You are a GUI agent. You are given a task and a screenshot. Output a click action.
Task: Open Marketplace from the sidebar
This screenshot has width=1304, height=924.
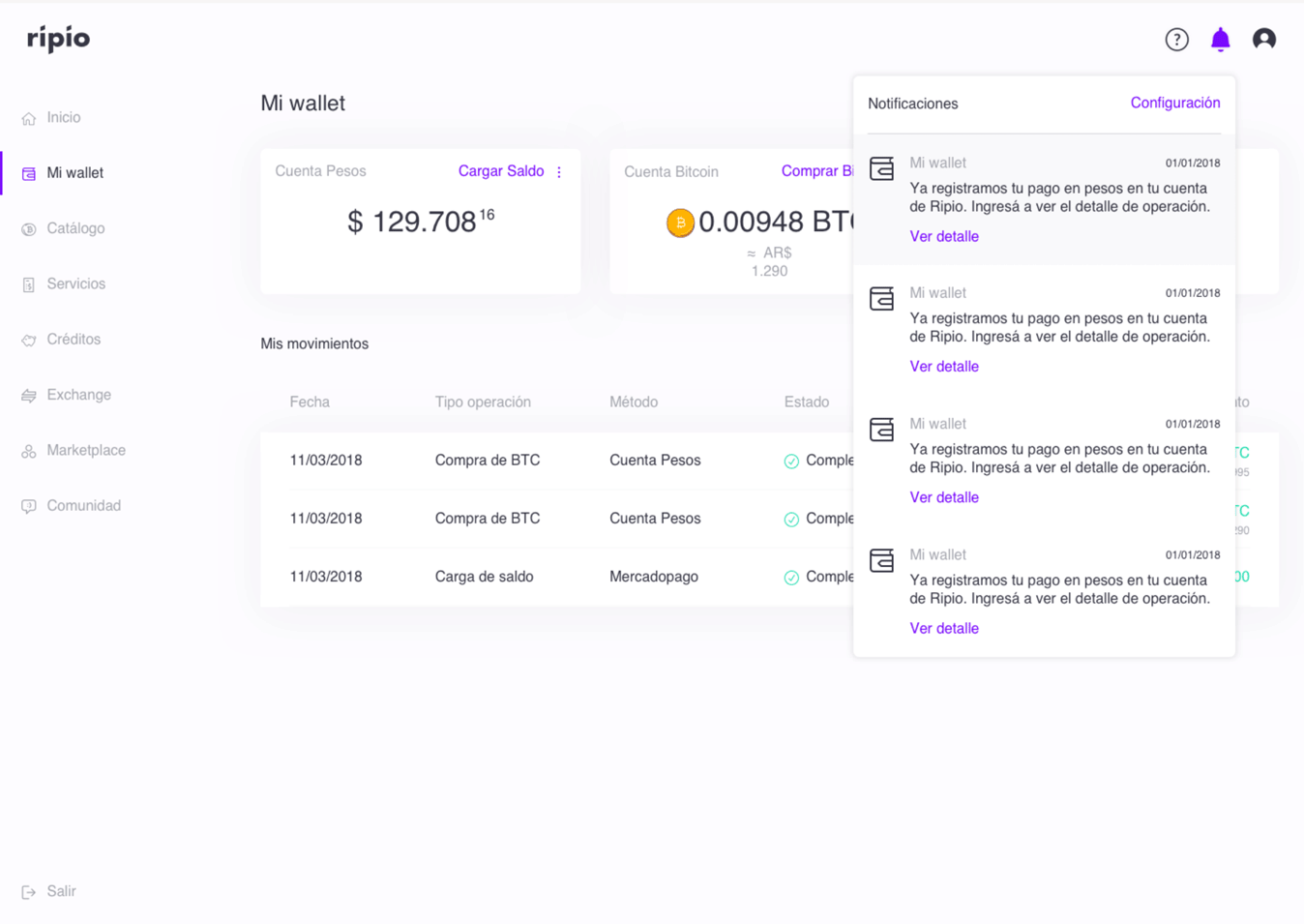(86, 450)
